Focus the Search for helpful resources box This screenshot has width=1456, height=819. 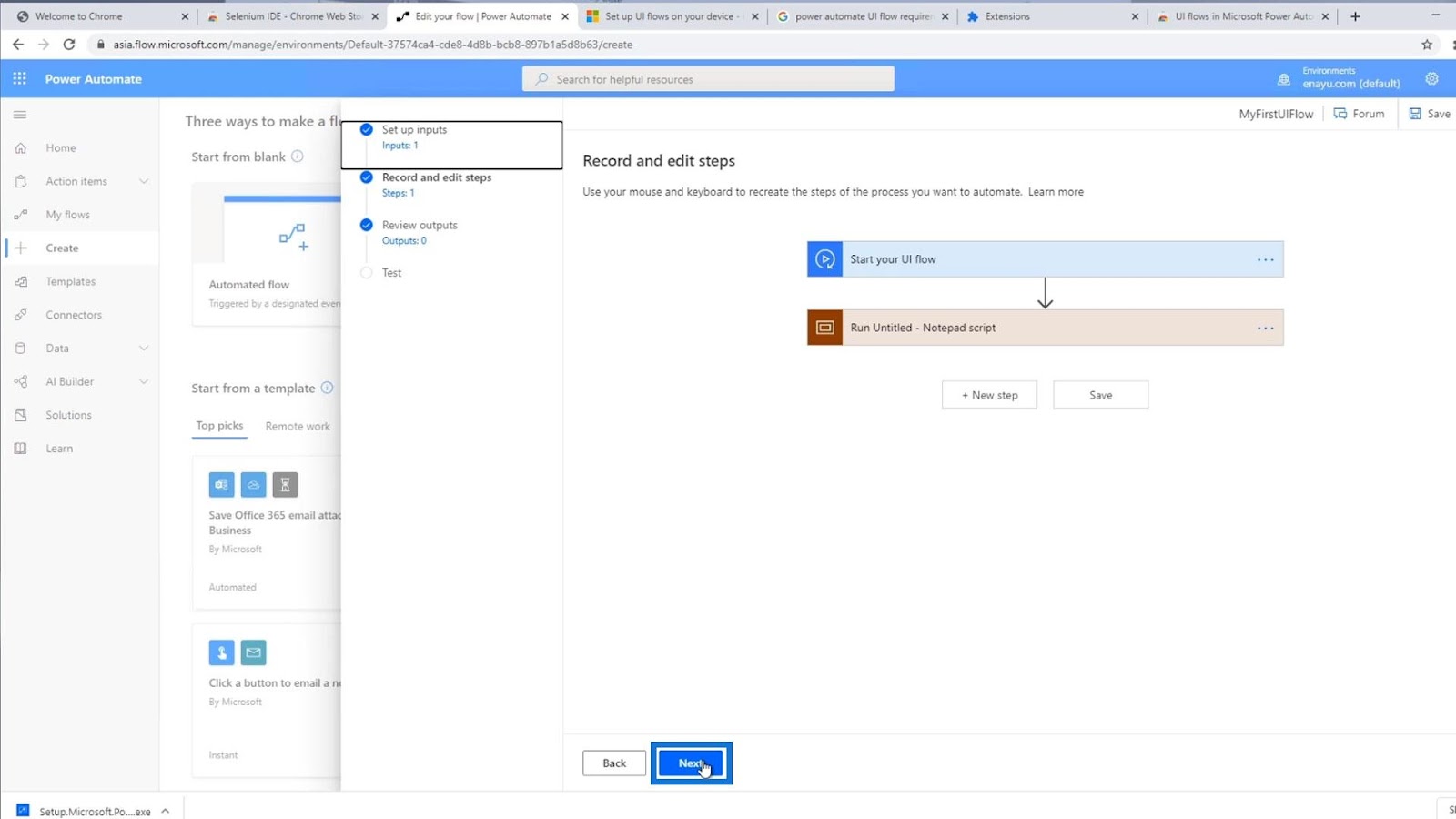708,79
